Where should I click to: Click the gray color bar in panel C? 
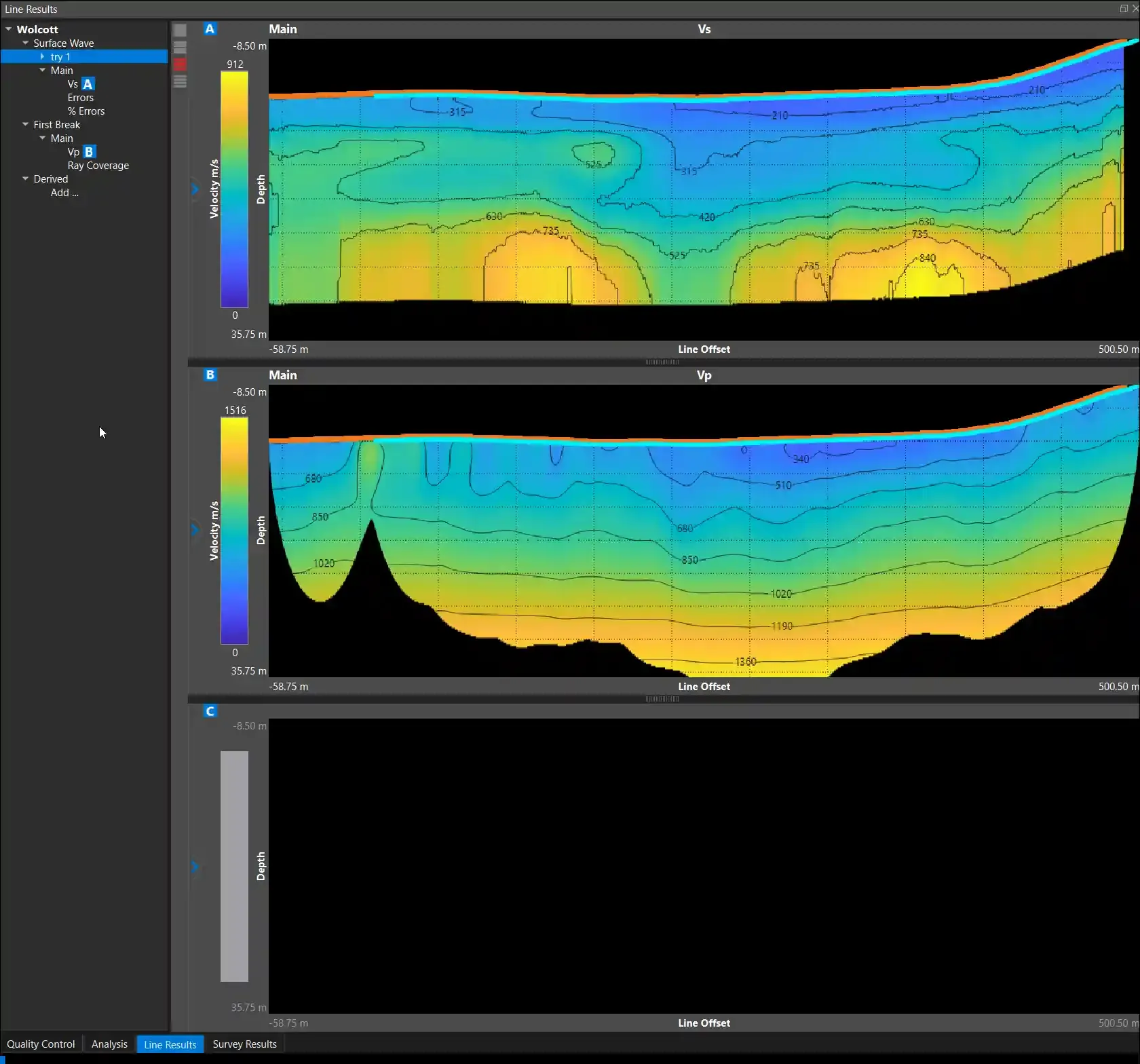pyautogui.click(x=234, y=866)
